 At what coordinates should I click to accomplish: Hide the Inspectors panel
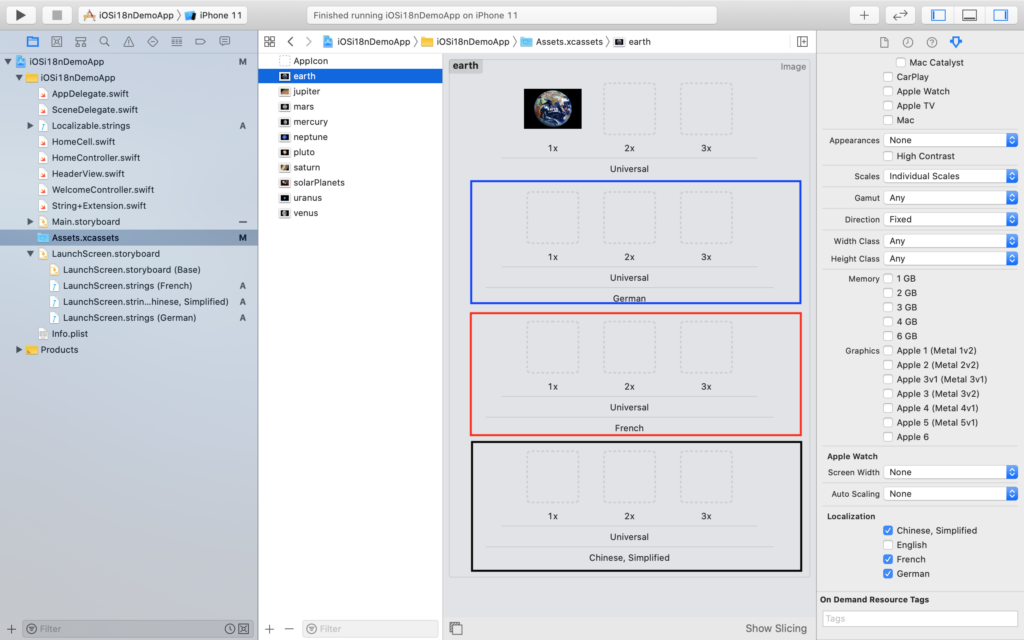(1000, 15)
